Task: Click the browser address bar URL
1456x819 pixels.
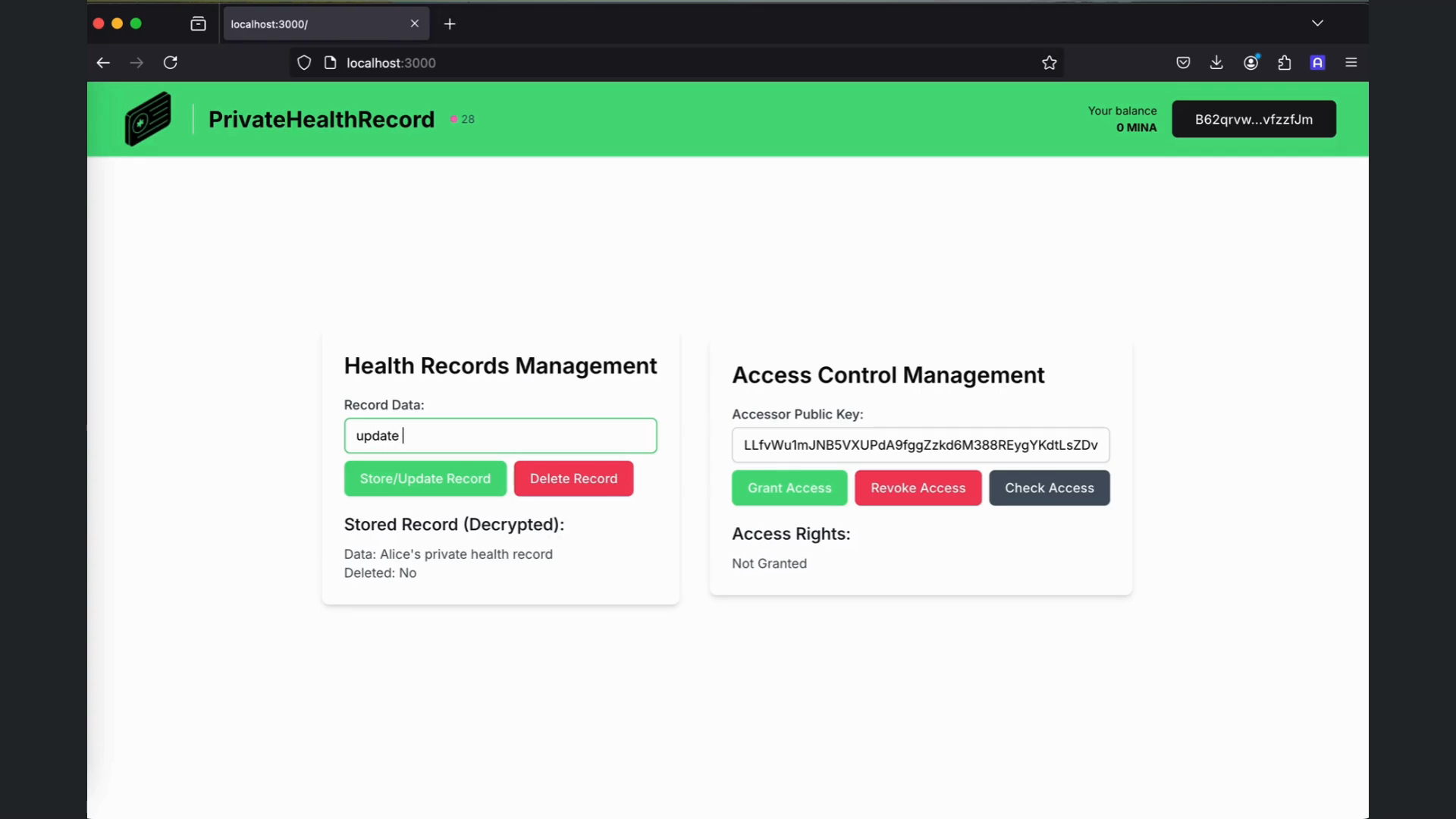Action: click(391, 63)
